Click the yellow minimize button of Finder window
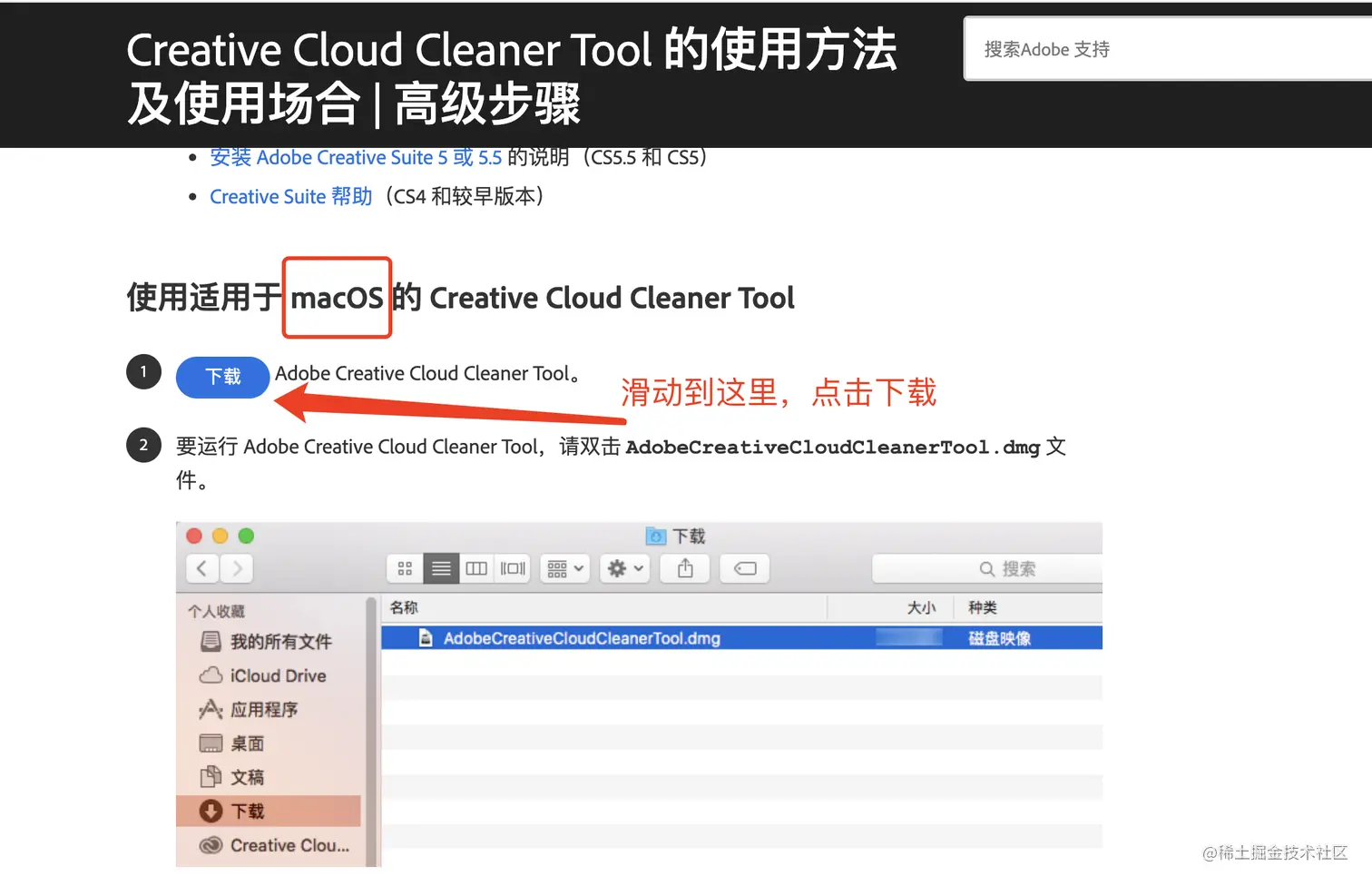1372x886 pixels. [x=220, y=536]
